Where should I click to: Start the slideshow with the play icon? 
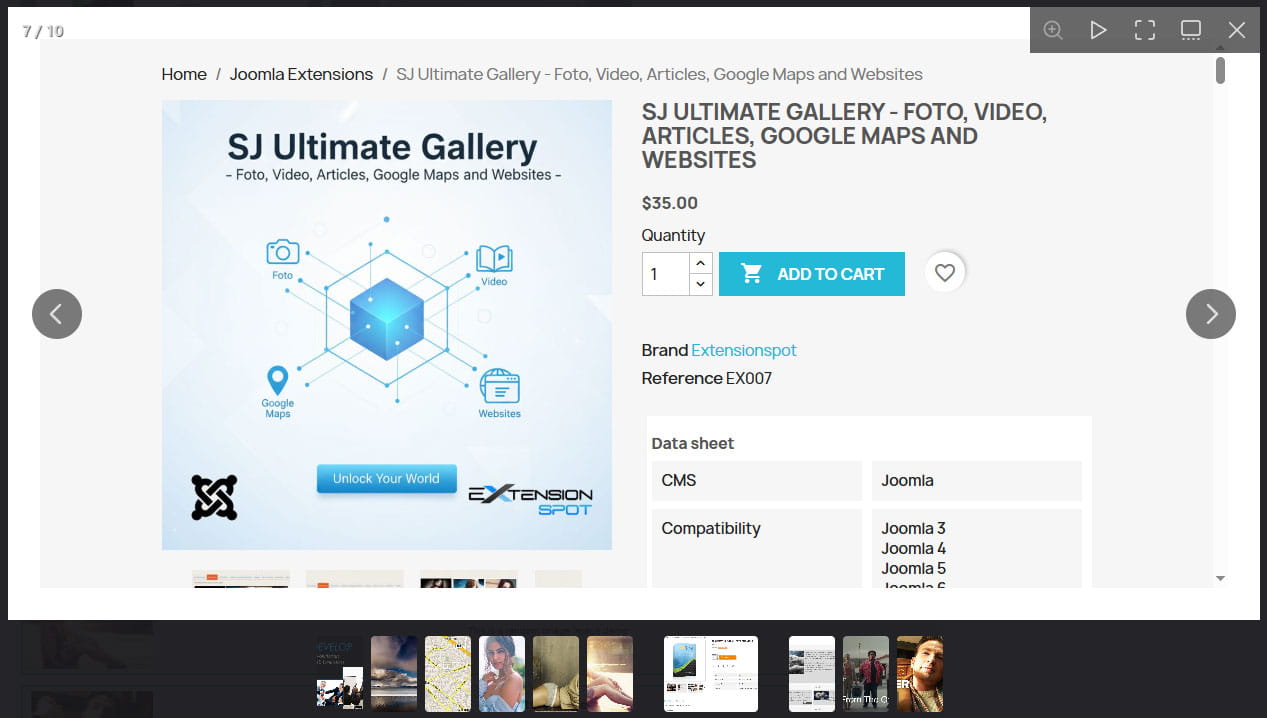pos(1098,30)
